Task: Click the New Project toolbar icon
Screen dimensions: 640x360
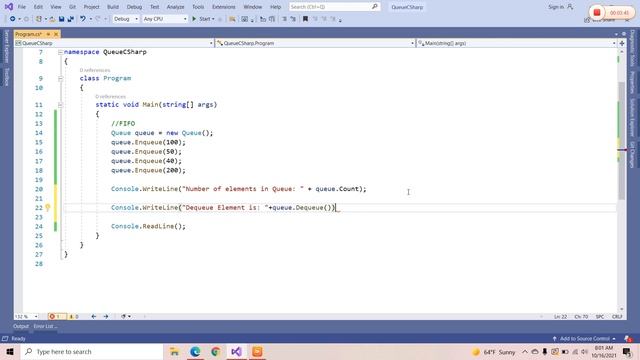Action: click(x=39, y=19)
